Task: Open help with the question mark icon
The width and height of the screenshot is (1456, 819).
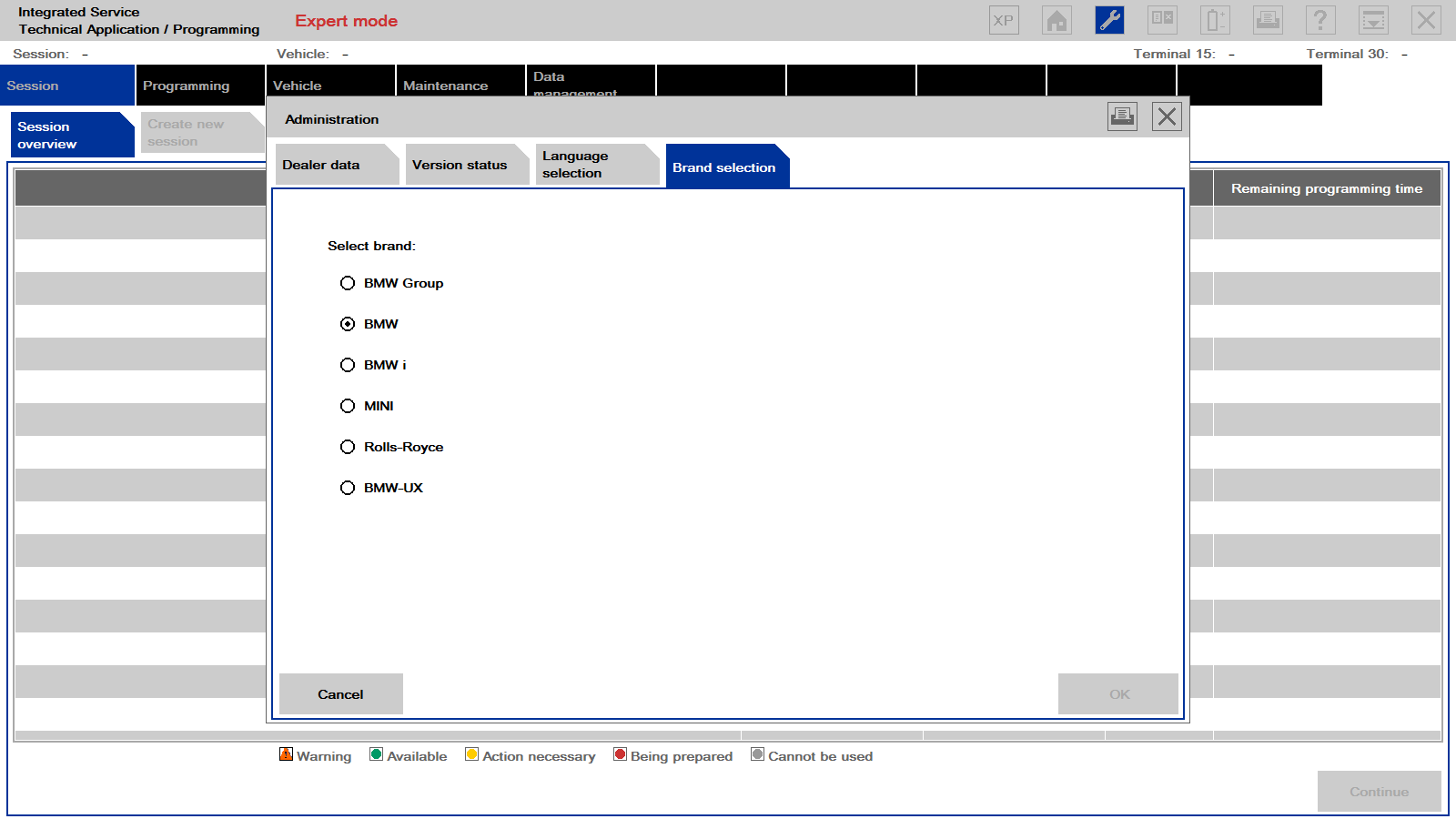Action: [x=1320, y=20]
